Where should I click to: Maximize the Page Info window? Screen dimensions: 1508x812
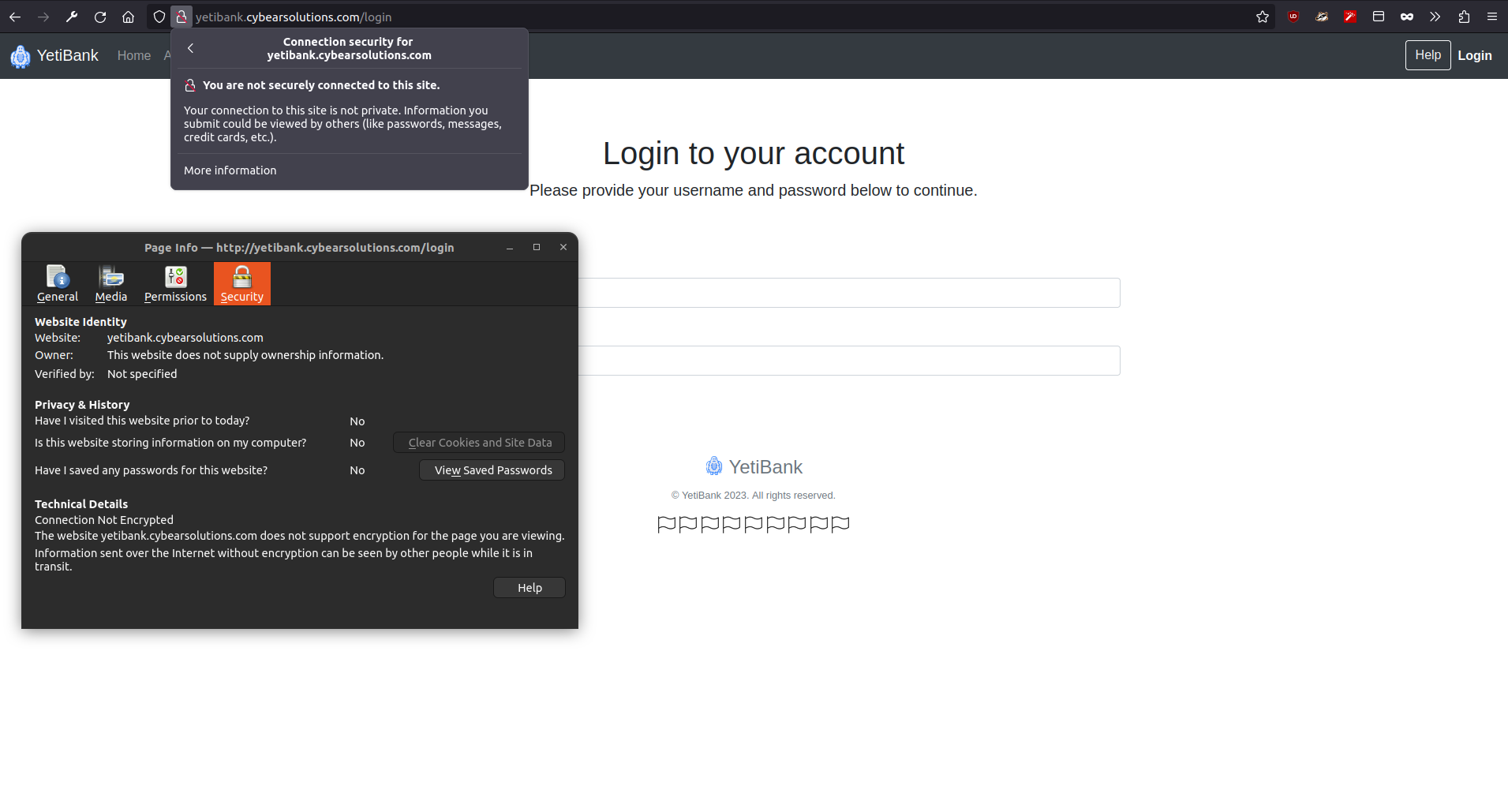pyautogui.click(x=537, y=248)
